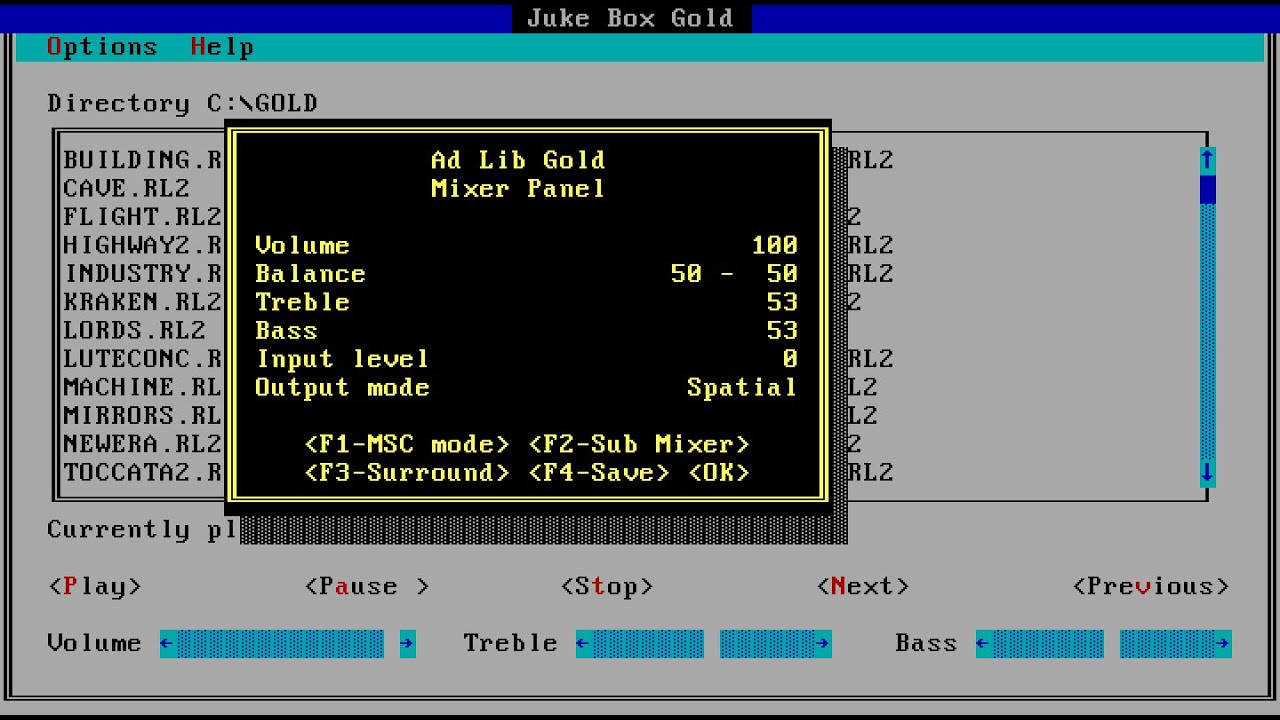Select the BUILDING file entry
The height and width of the screenshot is (720, 1280).
142,160
